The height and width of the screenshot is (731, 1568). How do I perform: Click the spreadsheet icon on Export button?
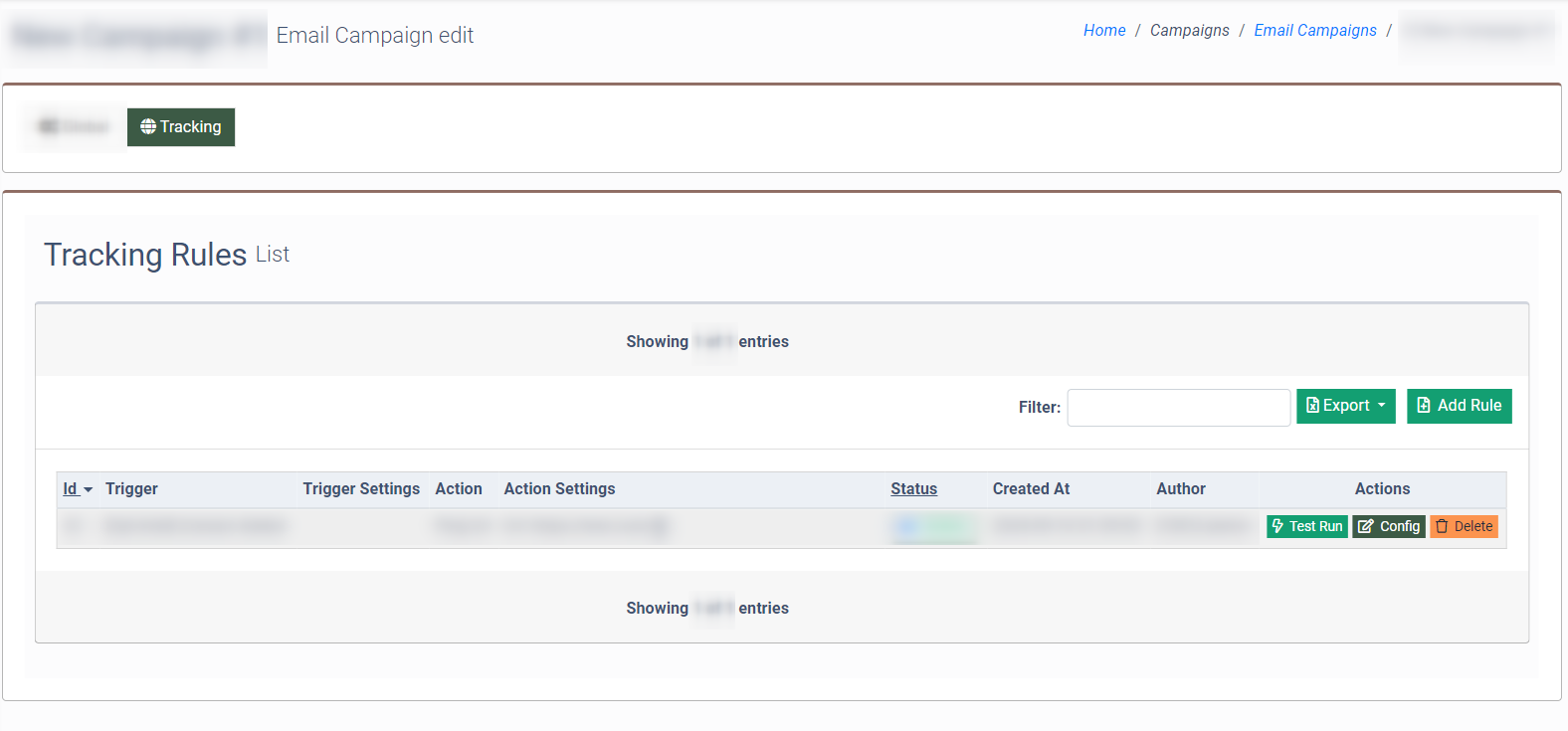coord(1312,406)
